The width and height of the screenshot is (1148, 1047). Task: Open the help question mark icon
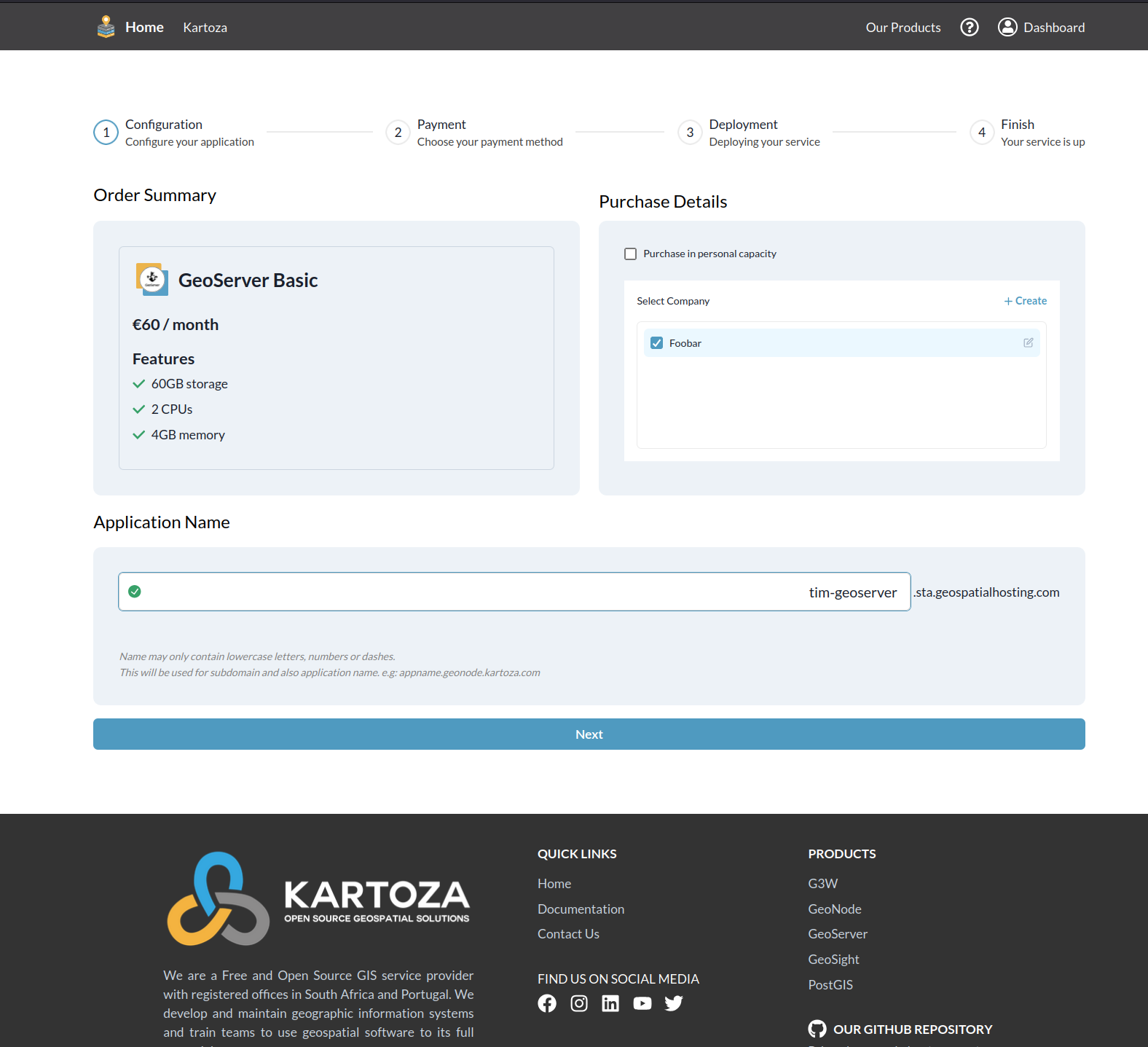970,27
